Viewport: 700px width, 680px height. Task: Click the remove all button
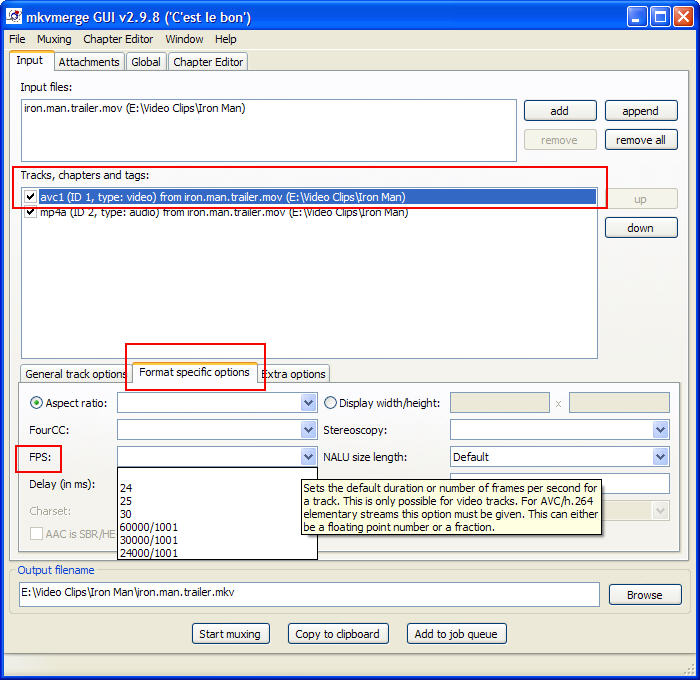click(x=641, y=140)
